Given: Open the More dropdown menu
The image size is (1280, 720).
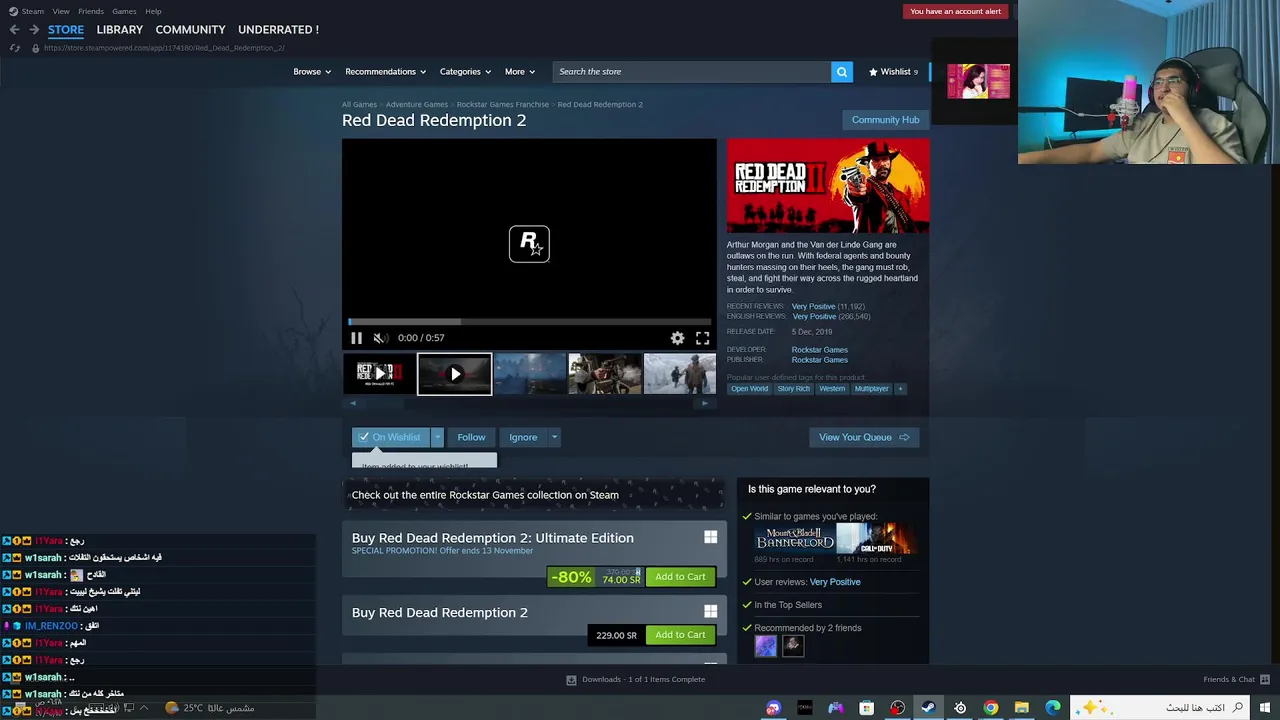Looking at the screenshot, I should coord(519,72).
